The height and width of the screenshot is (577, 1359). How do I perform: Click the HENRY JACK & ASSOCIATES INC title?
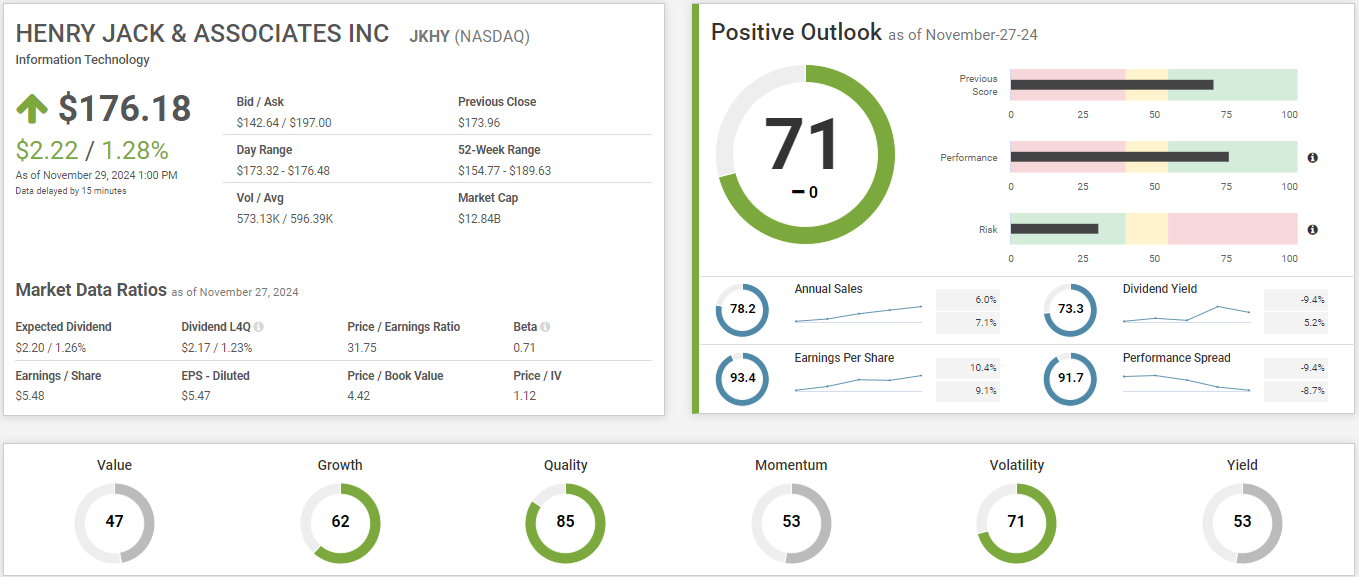(202, 33)
